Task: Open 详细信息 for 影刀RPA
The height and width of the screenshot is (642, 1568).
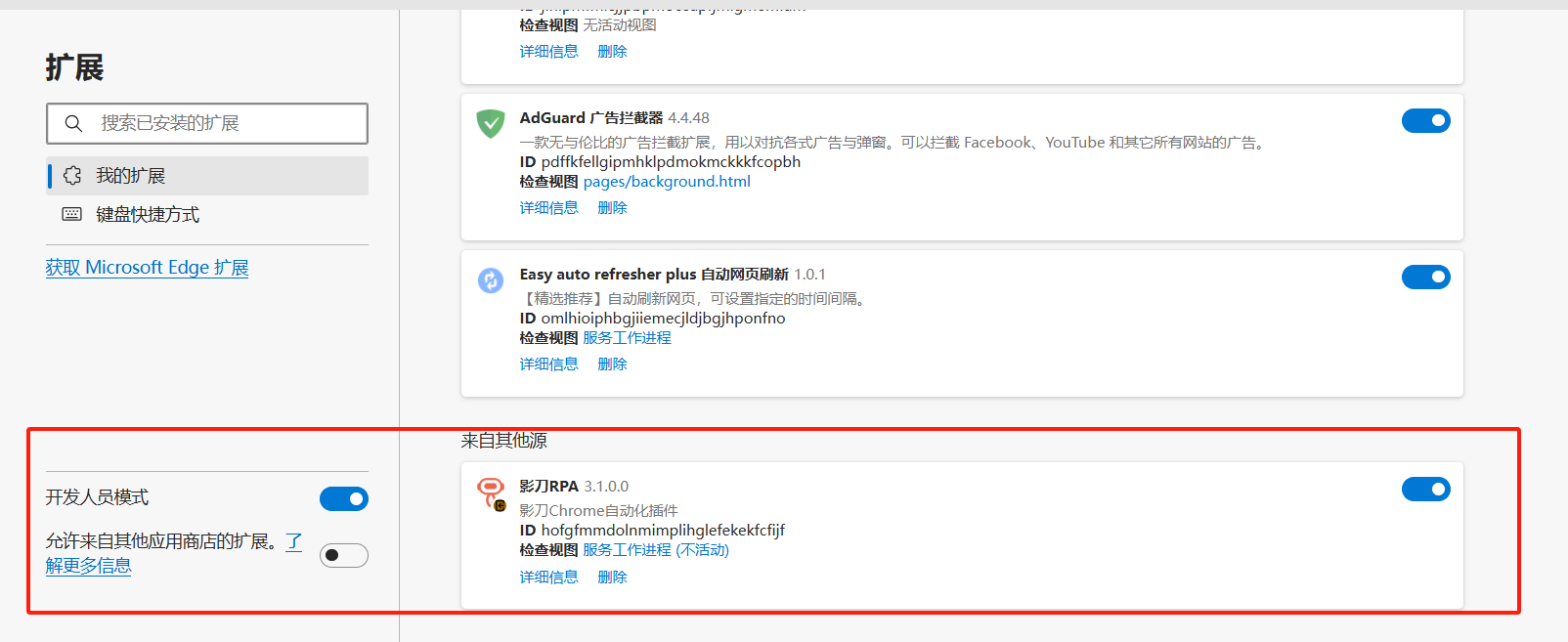Action: [548, 578]
